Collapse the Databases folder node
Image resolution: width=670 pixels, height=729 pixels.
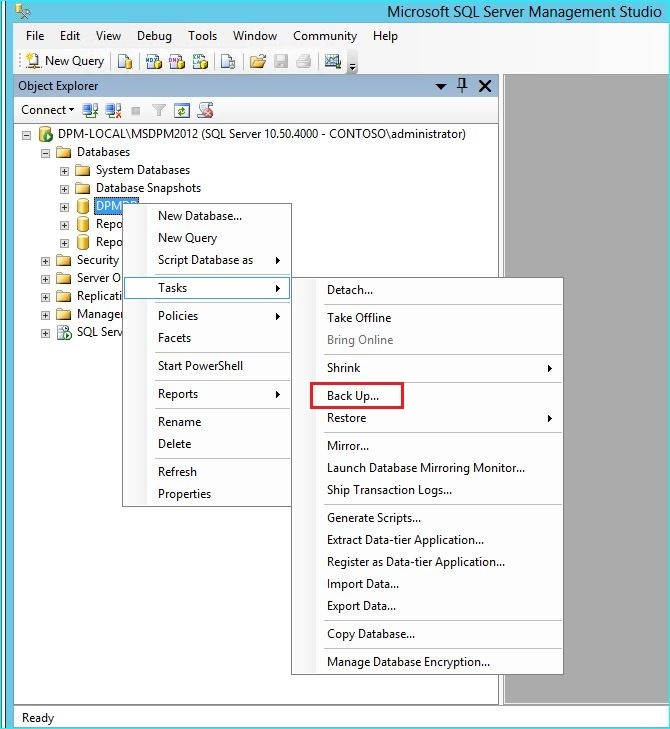tap(45, 153)
